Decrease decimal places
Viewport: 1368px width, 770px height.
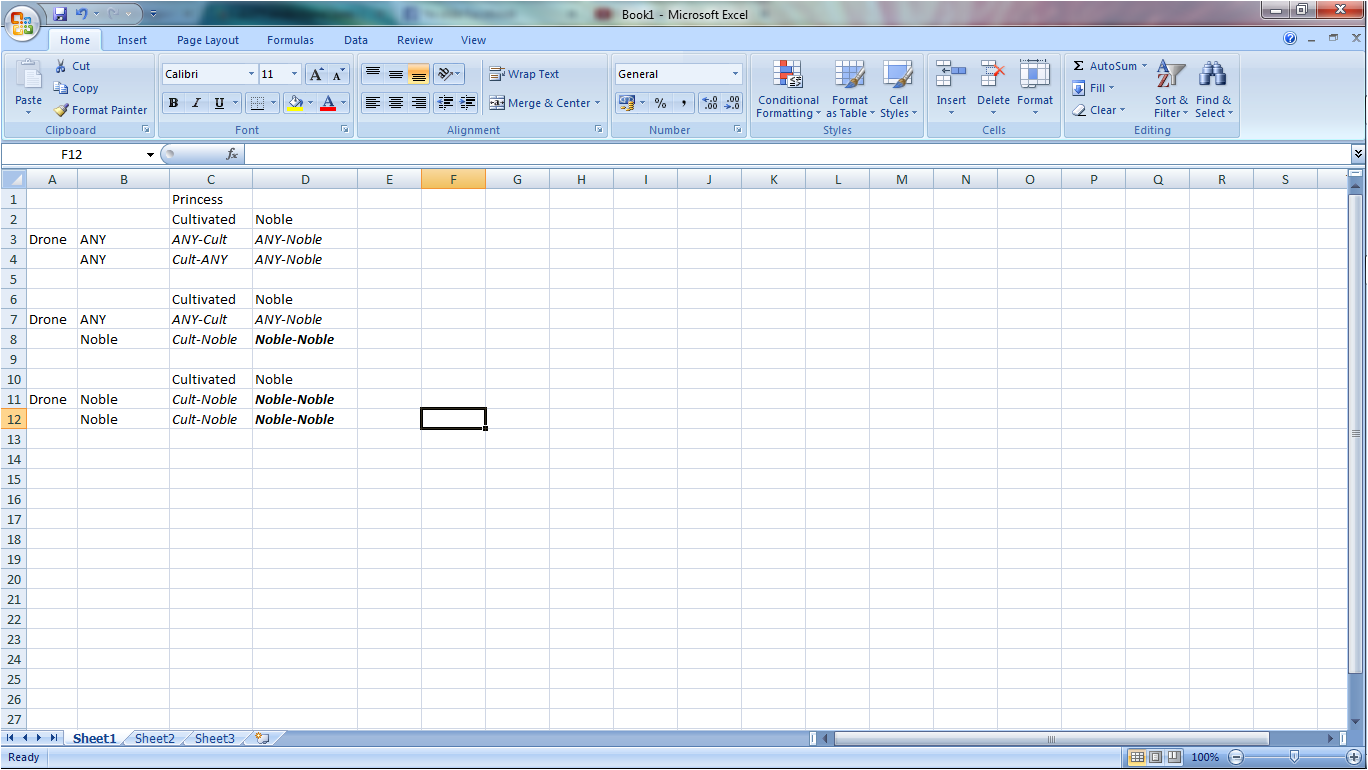point(732,103)
